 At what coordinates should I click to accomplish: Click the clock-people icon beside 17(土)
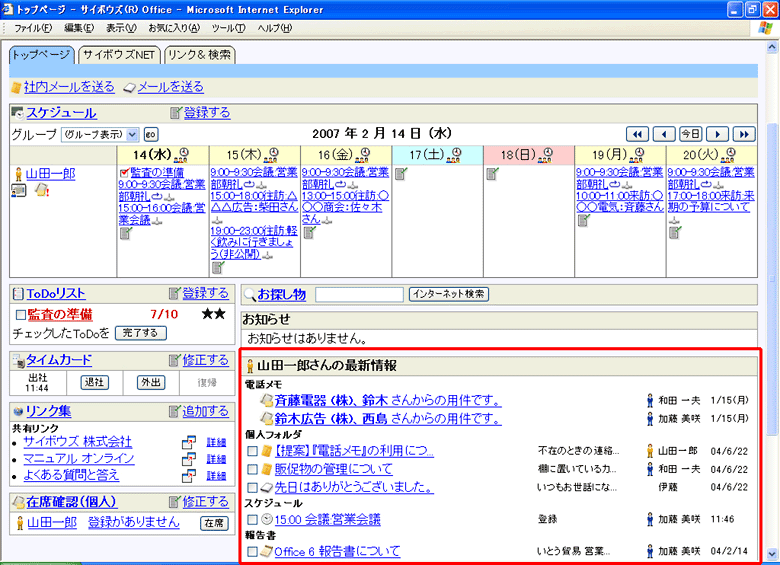[454, 155]
